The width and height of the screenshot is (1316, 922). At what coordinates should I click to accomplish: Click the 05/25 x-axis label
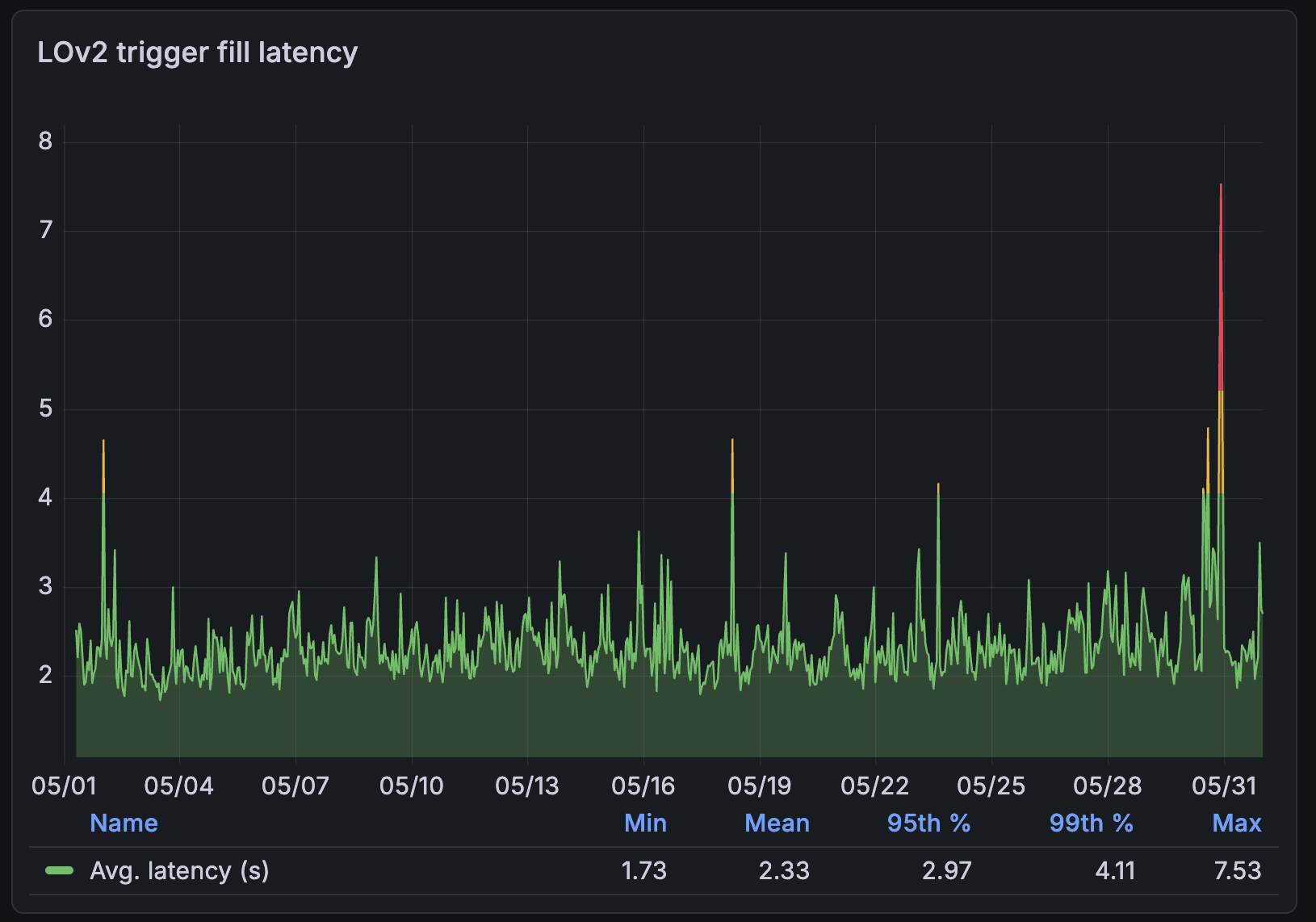tap(991, 786)
